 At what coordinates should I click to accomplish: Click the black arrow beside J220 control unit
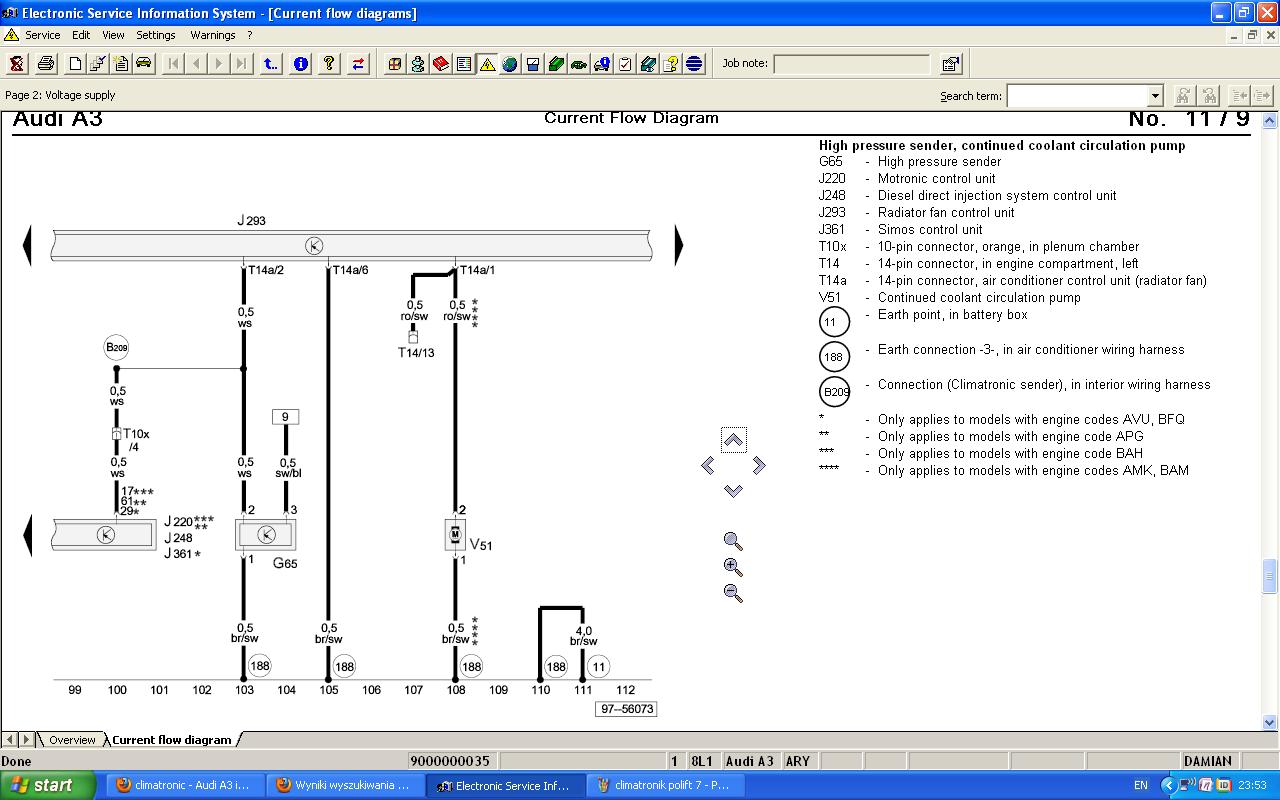pyautogui.click(x=27, y=535)
